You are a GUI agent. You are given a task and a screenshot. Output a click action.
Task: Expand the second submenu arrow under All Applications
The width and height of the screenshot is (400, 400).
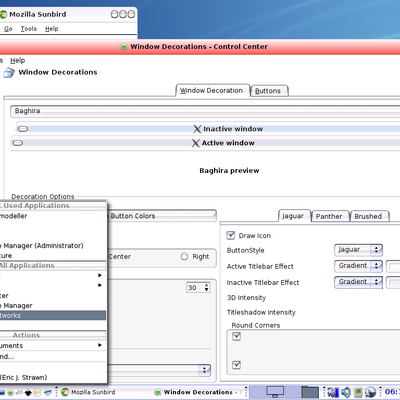click(100, 285)
